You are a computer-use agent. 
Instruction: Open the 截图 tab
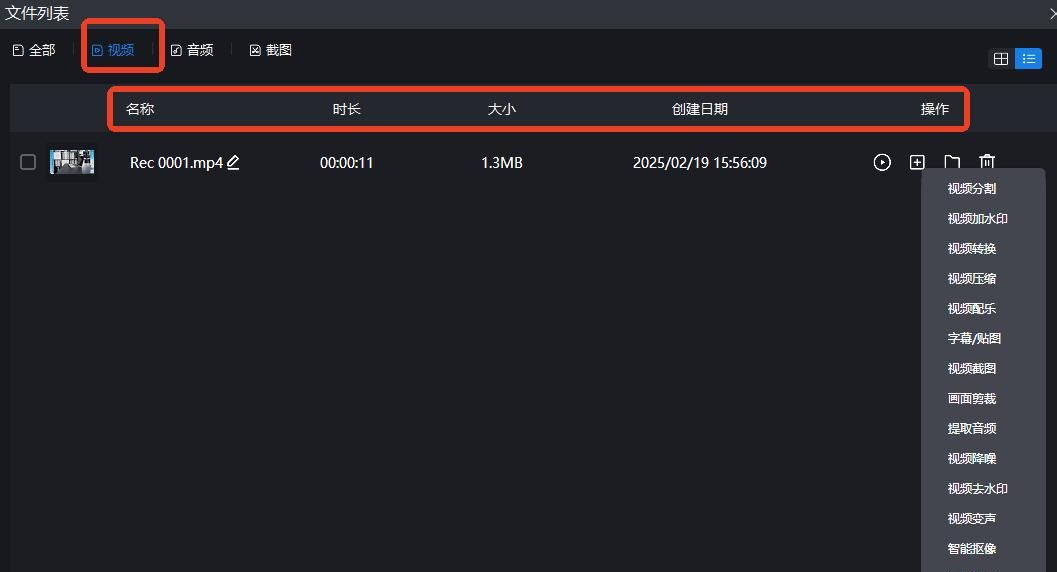(271, 50)
